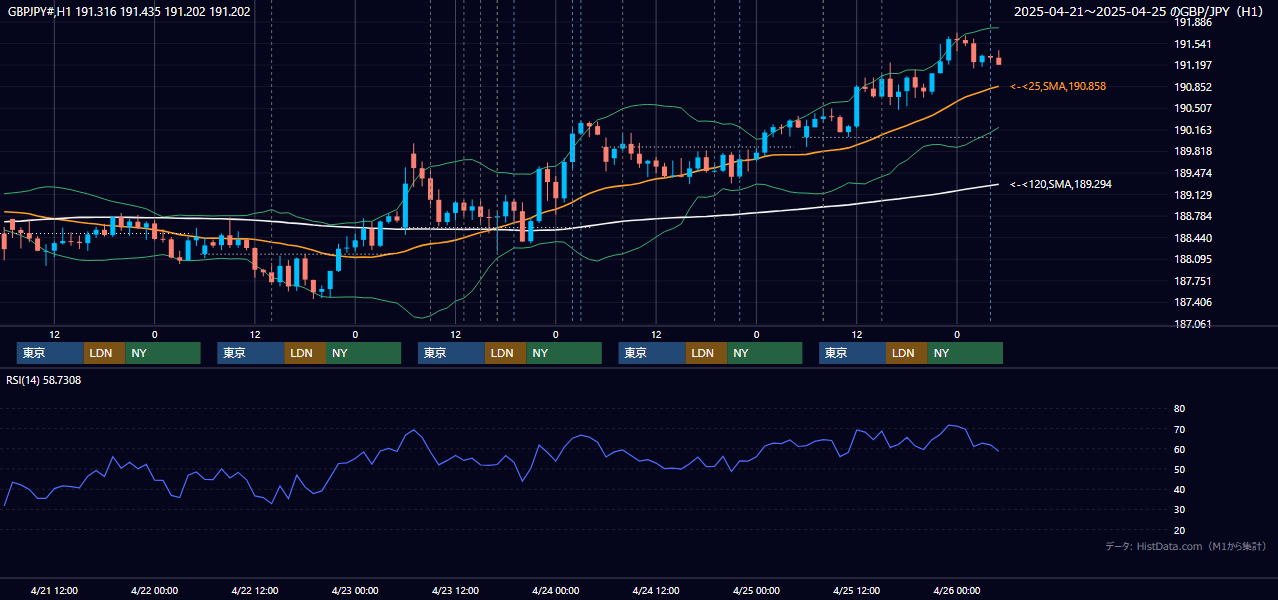This screenshot has width=1278, height=600.
Task: Click the HistData.com data source credit
Action: tap(1186, 546)
